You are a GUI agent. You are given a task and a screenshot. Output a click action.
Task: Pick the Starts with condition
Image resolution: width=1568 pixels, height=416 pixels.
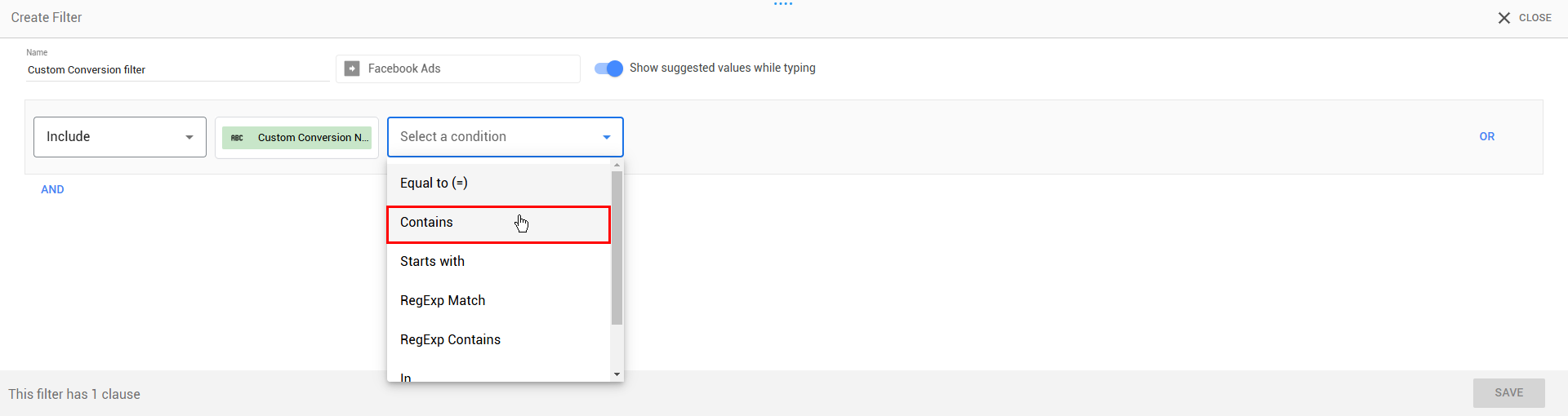pos(432,262)
